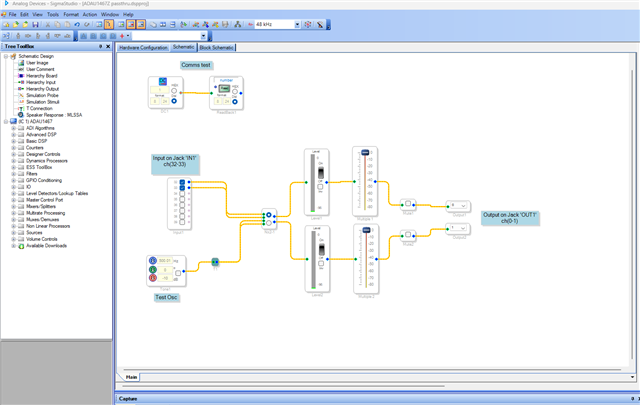640x405 pixels.
Task: Click the Tone1 frequency field 500.01
Action: tap(164, 260)
